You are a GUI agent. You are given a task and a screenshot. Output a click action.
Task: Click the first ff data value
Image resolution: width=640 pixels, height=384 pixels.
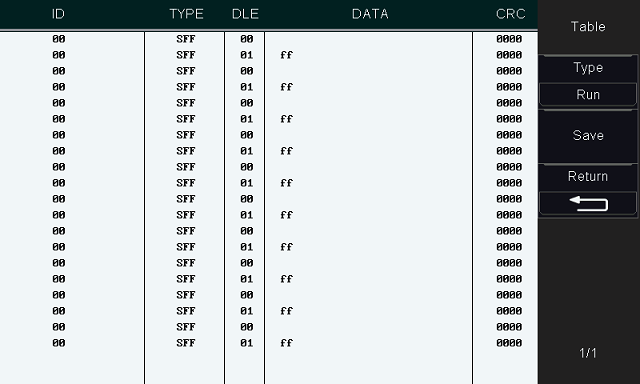[287, 55]
